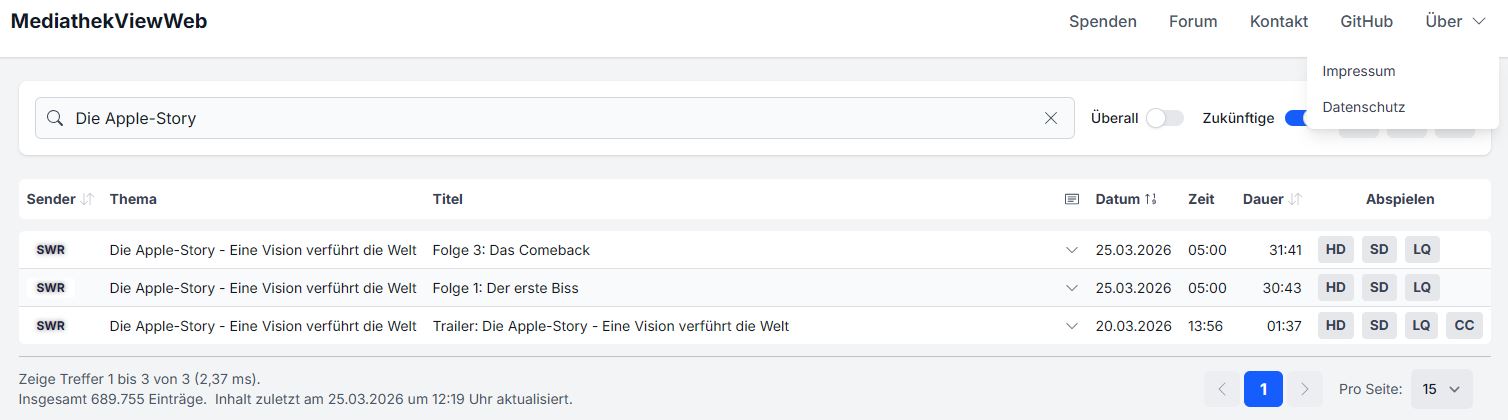Viewport: 1508px width, 420px height.
Task: Open the Pro Seite count dropdown
Action: 1441,389
